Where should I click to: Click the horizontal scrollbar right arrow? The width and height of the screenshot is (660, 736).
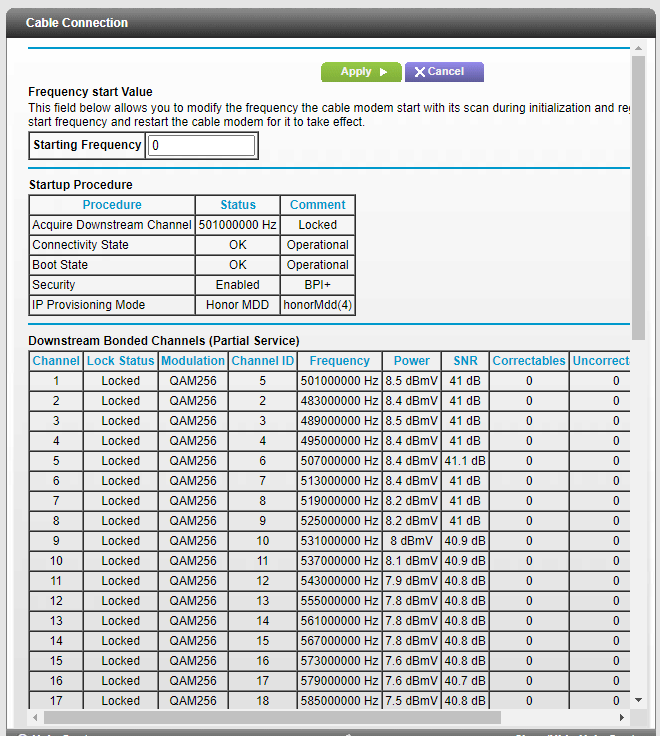[621, 718]
